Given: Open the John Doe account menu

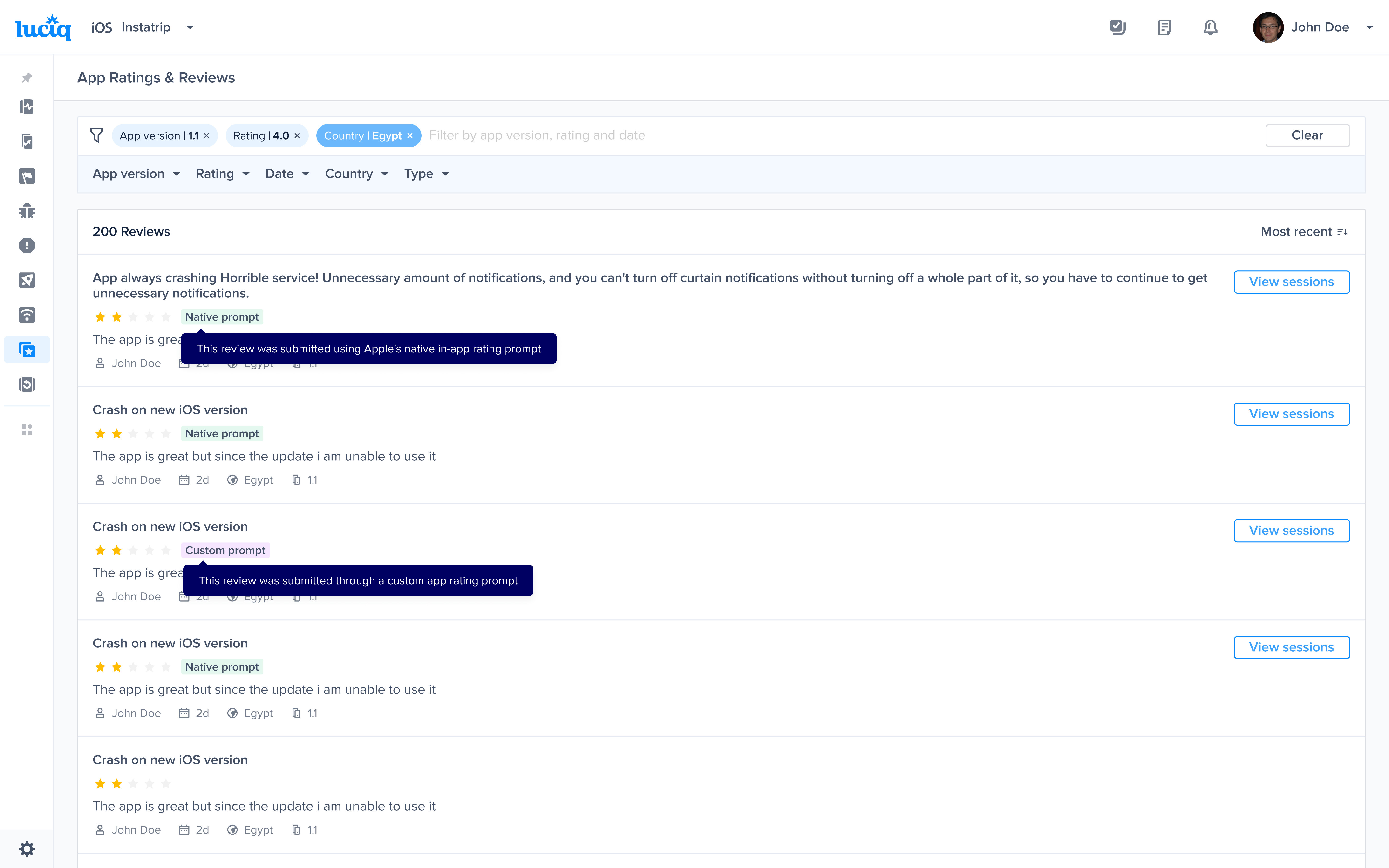Looking at the screenshot, I should (x=1369, y=27).
